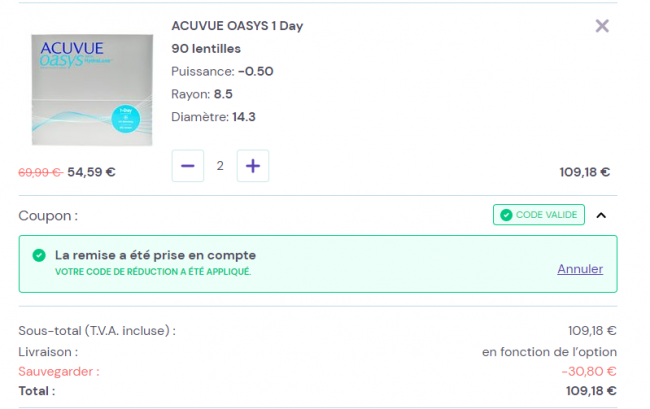Click the quantity value field showing 2

(220, 166)
